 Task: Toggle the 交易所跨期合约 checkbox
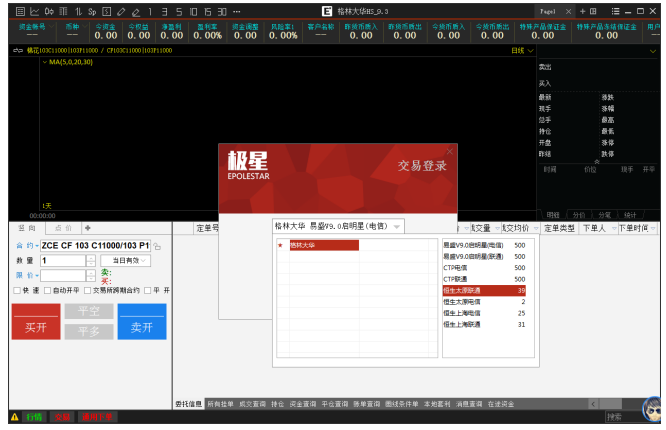[87, 290]
